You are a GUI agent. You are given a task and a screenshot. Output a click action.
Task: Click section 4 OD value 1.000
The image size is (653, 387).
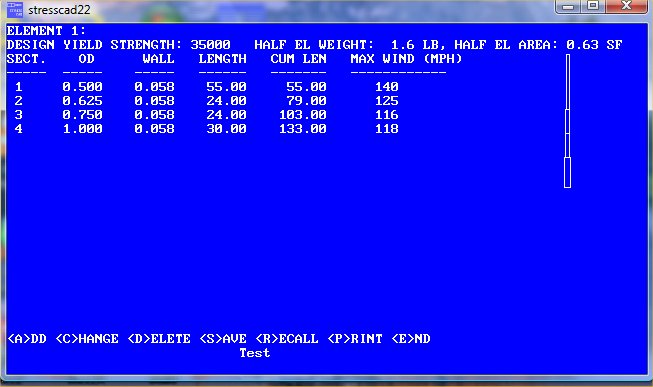82,129
